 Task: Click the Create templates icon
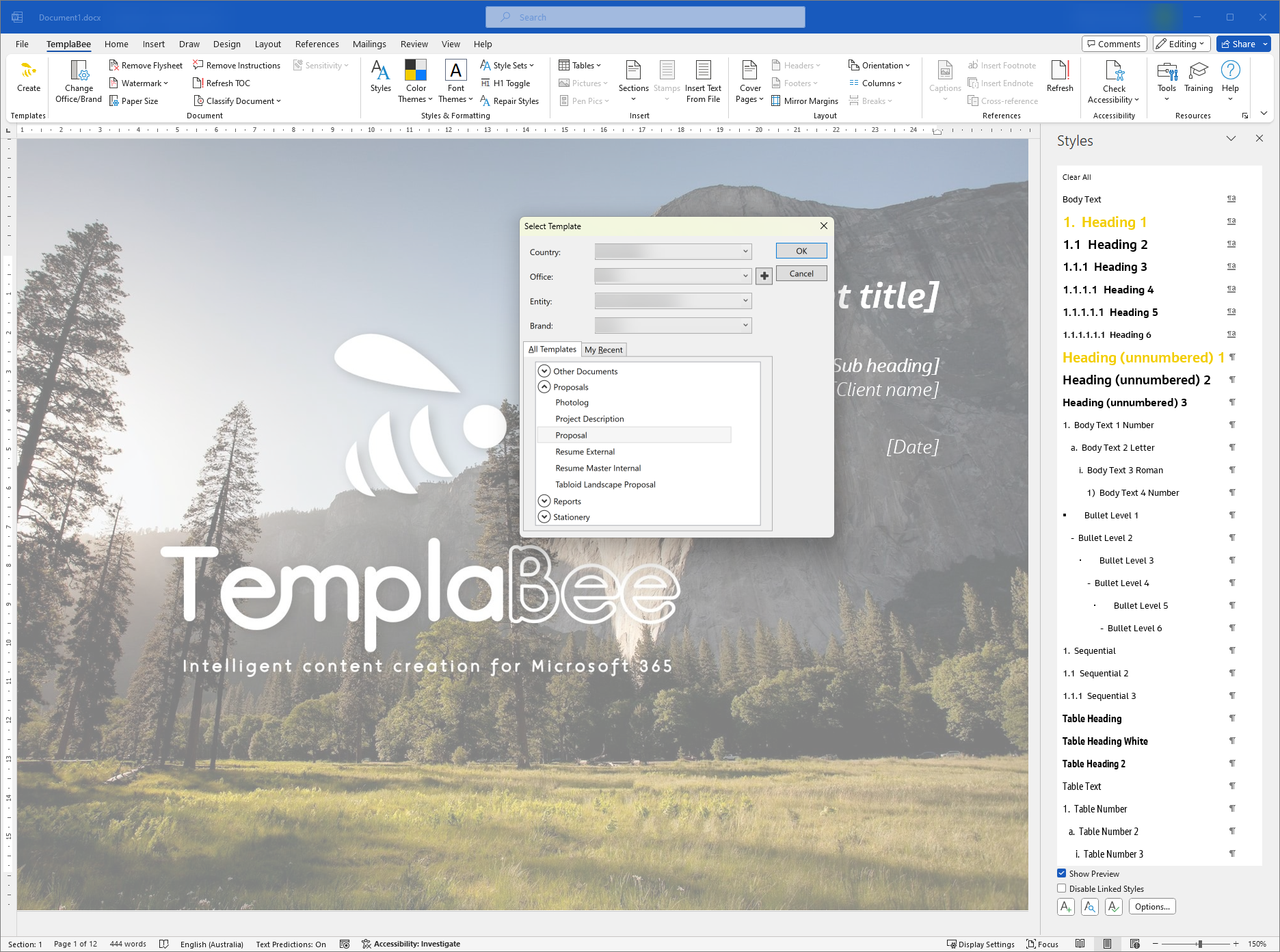(29, 76)
